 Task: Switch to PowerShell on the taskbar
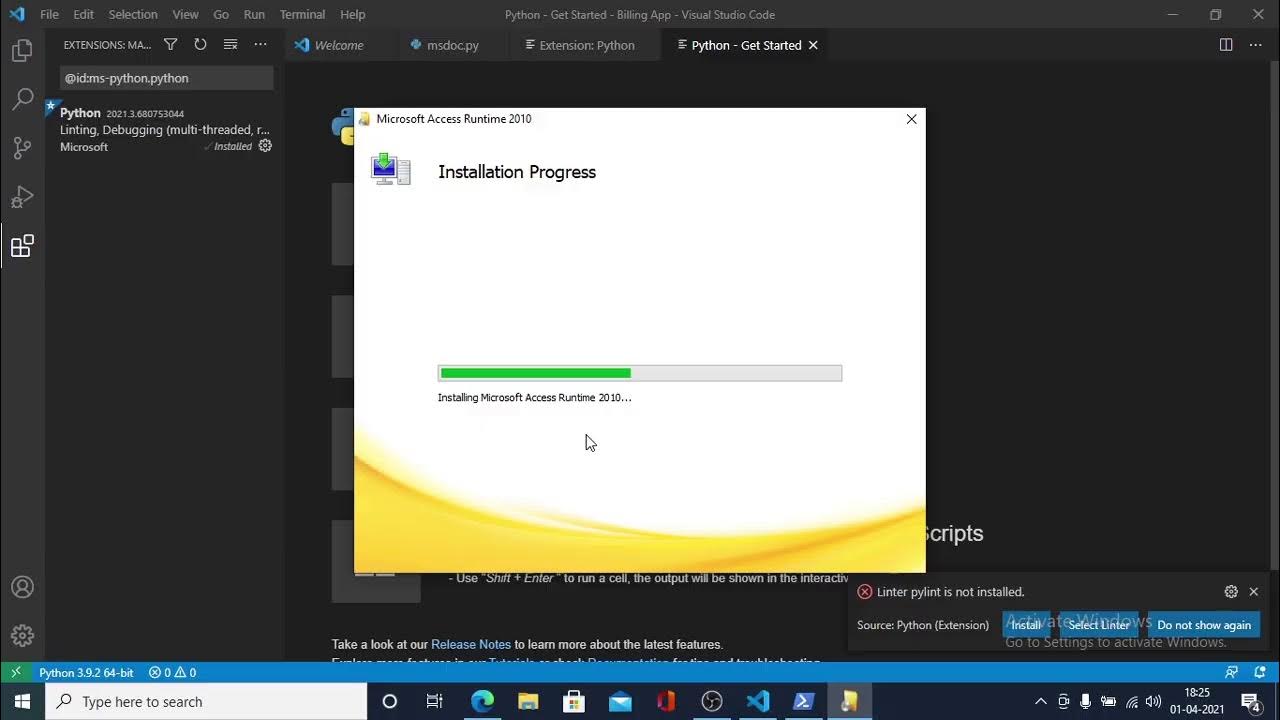[804, 701]
